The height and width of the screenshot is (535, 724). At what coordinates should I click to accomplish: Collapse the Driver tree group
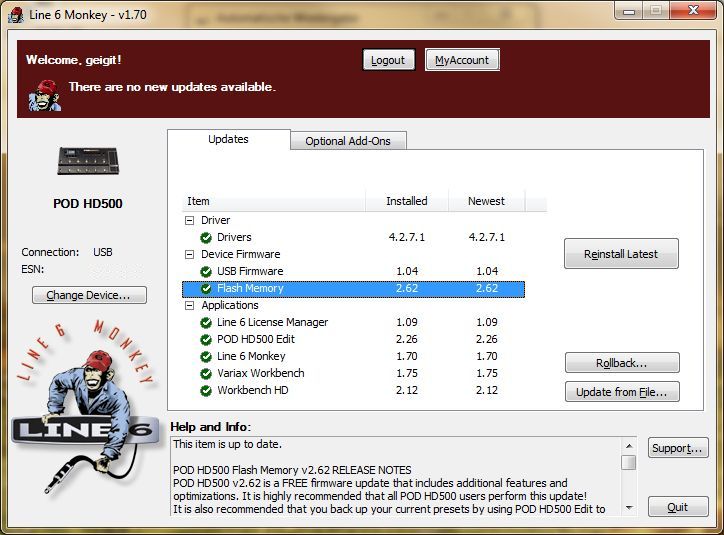point(189,221)
